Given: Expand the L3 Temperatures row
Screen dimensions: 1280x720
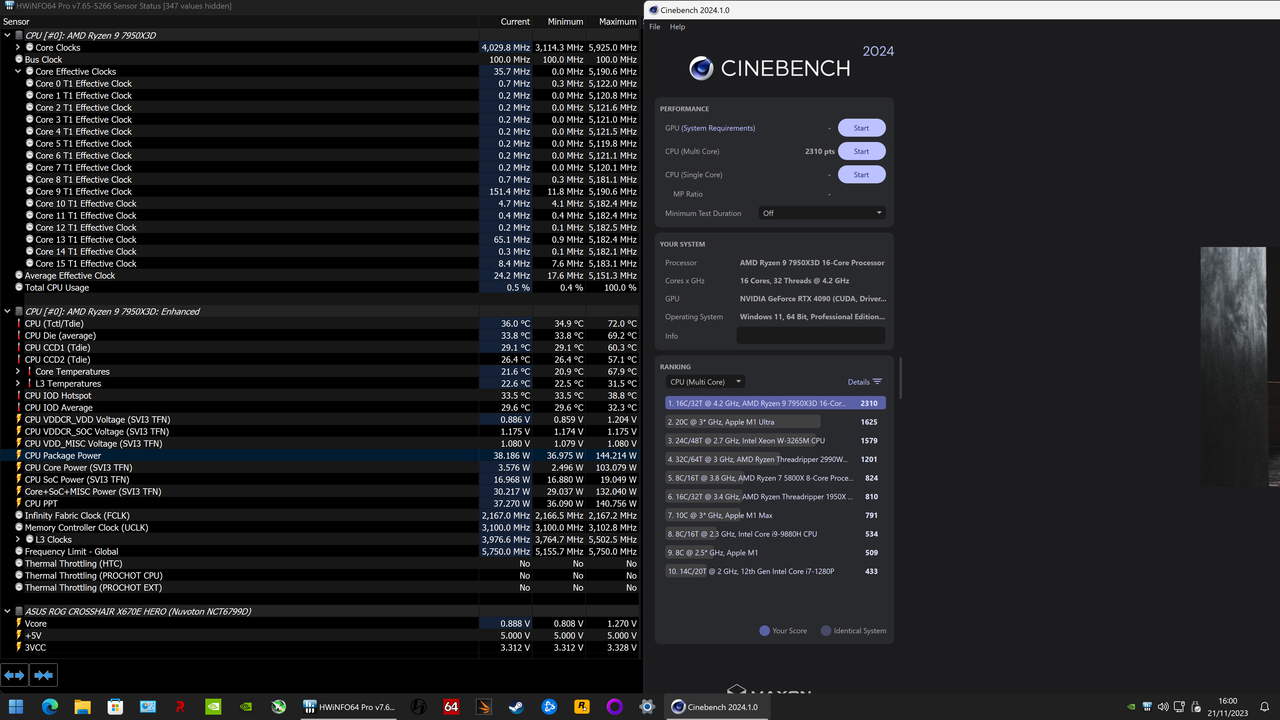Looking at the screenshot, I should (x=18, y=383).
